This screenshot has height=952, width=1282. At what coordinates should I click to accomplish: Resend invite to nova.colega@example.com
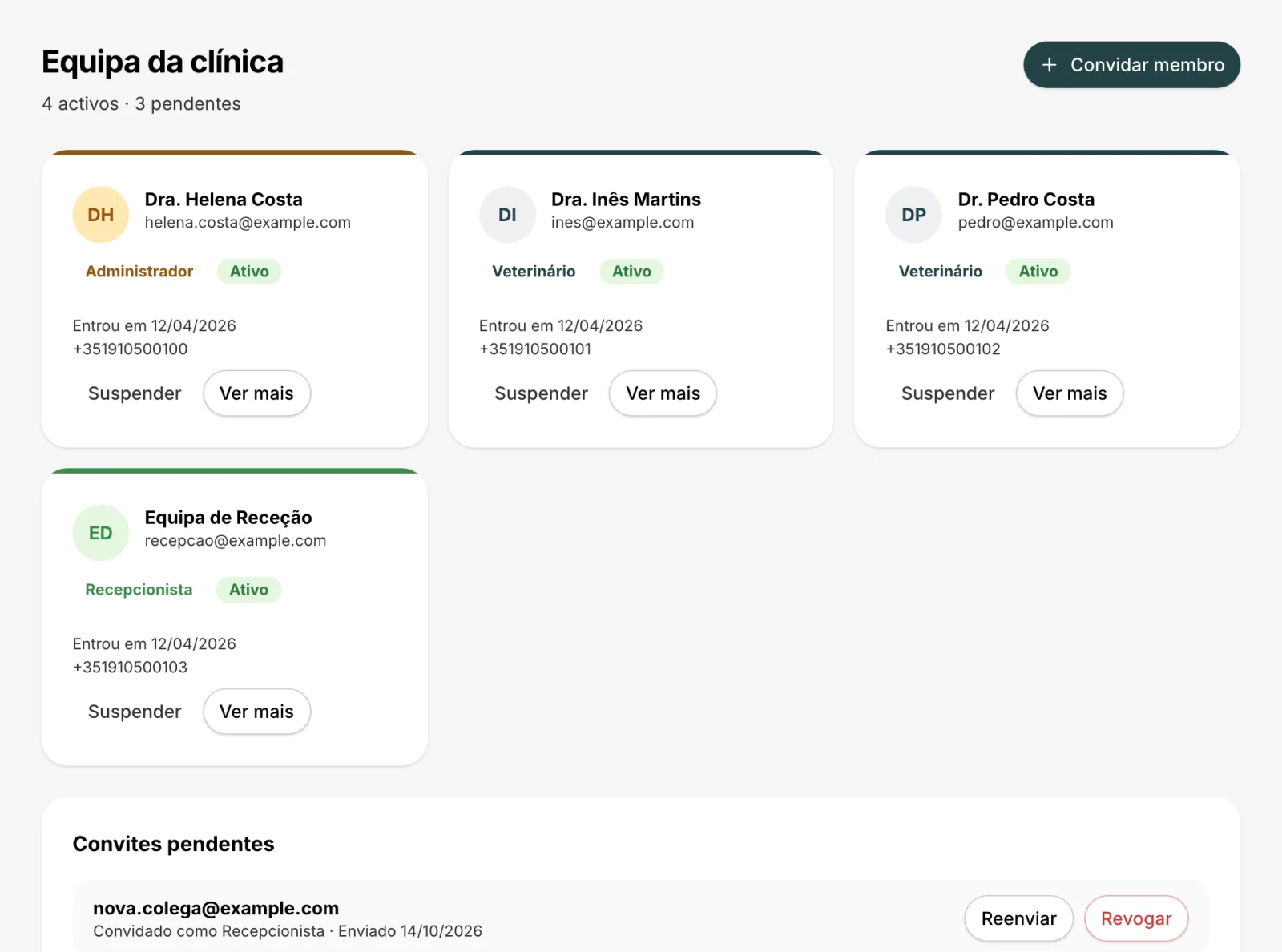coord(1018,918)
